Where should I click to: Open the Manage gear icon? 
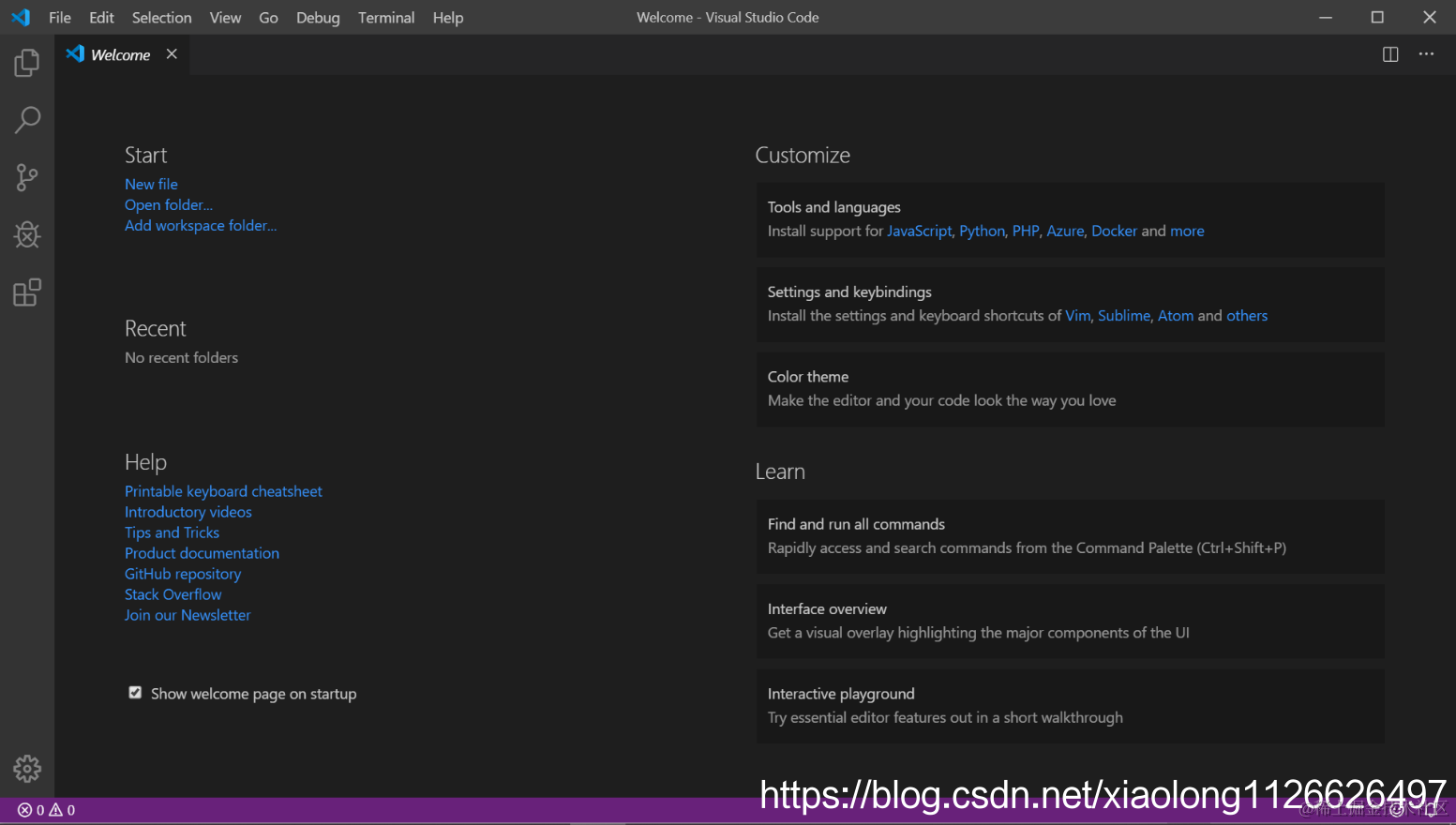click(27, 769)
